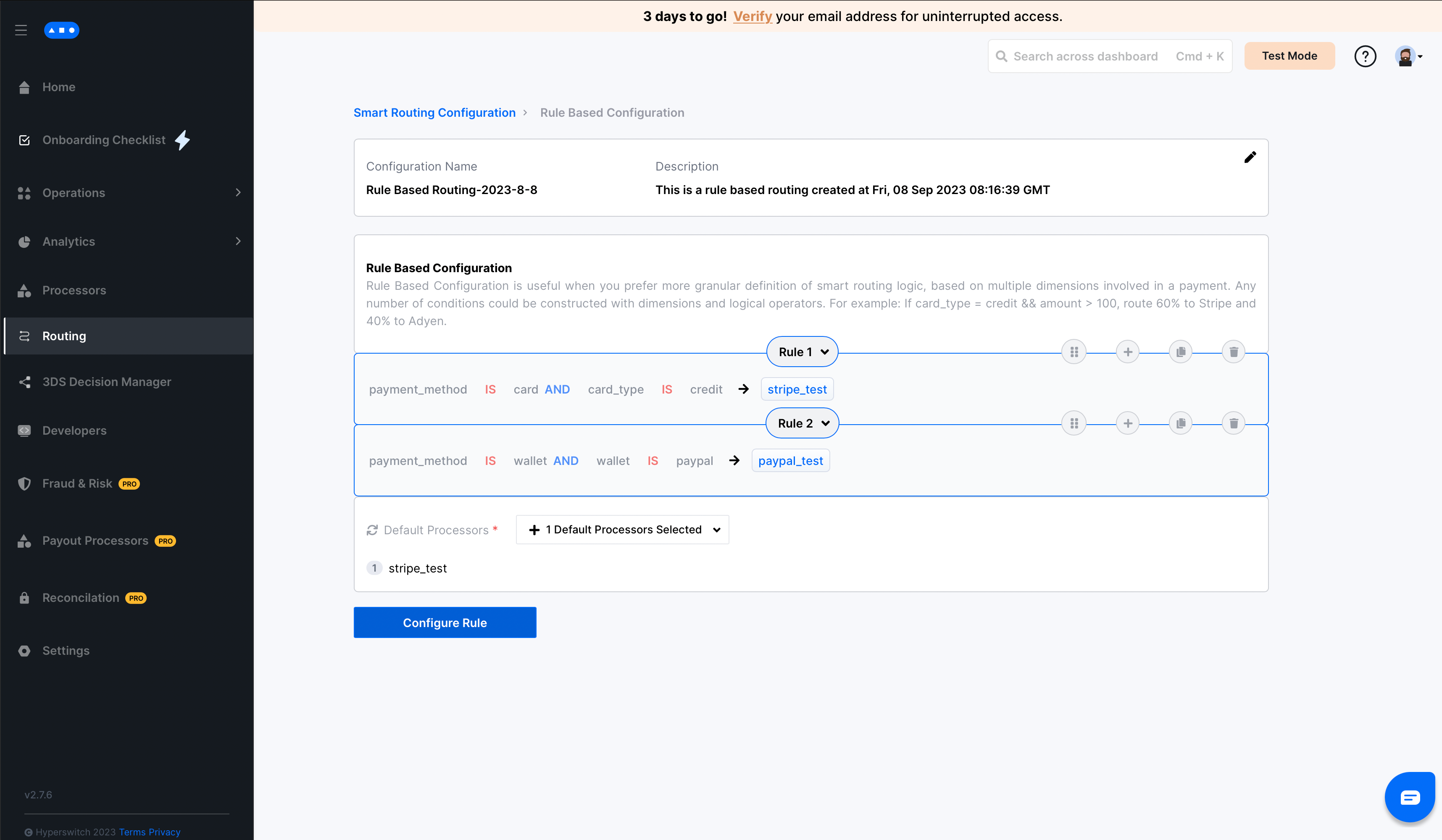Click the Hyperswitch logo

[61, 30]
